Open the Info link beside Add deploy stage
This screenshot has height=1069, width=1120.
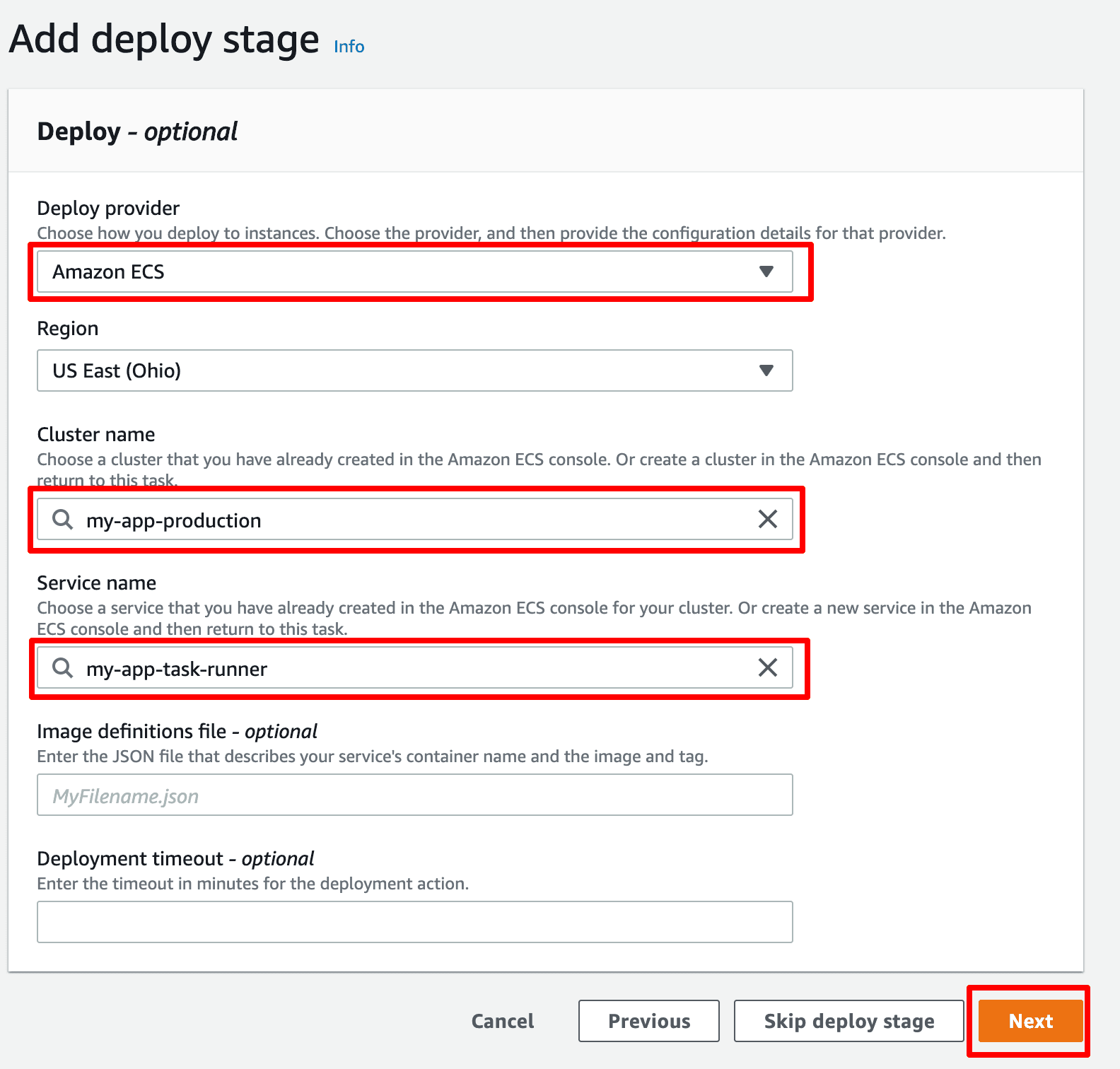(349, 47)
